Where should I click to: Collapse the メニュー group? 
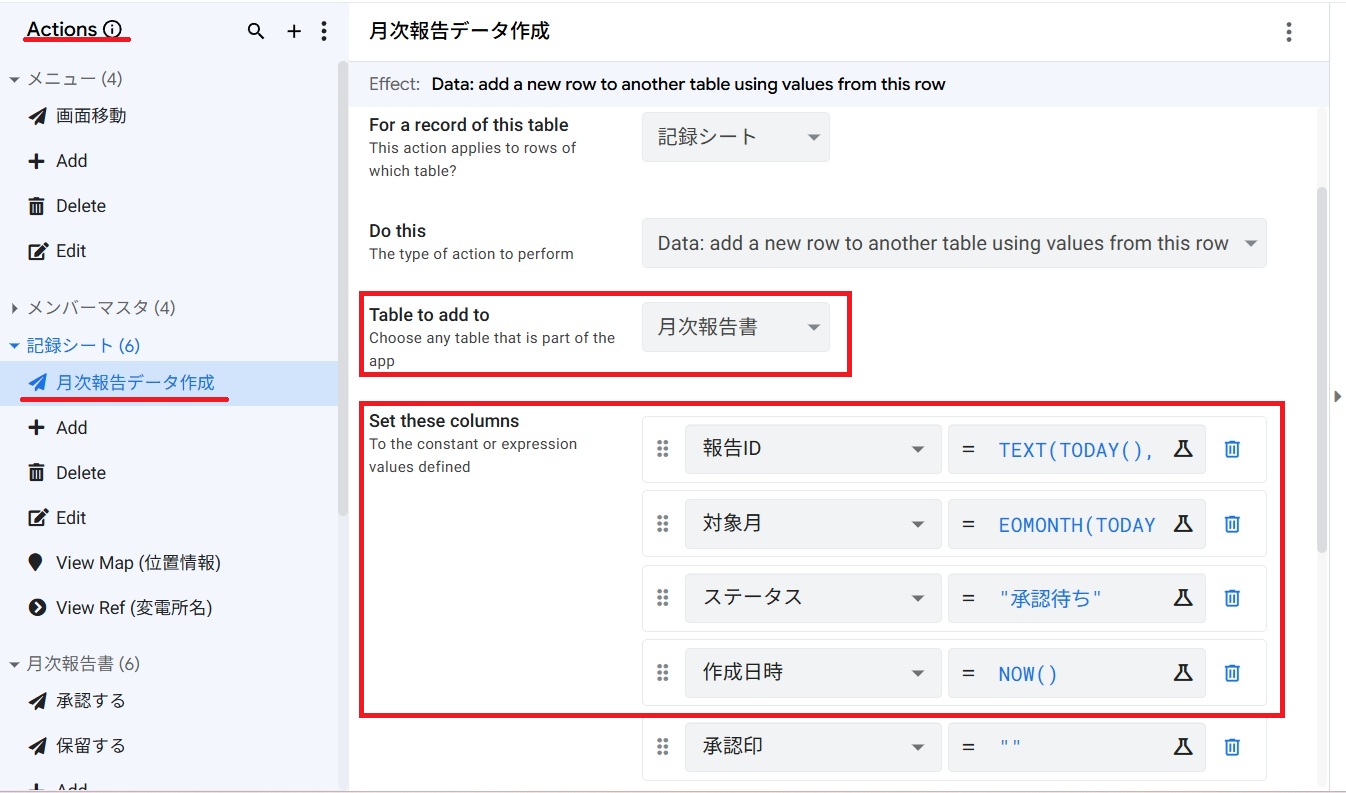[x=15, y=79]
